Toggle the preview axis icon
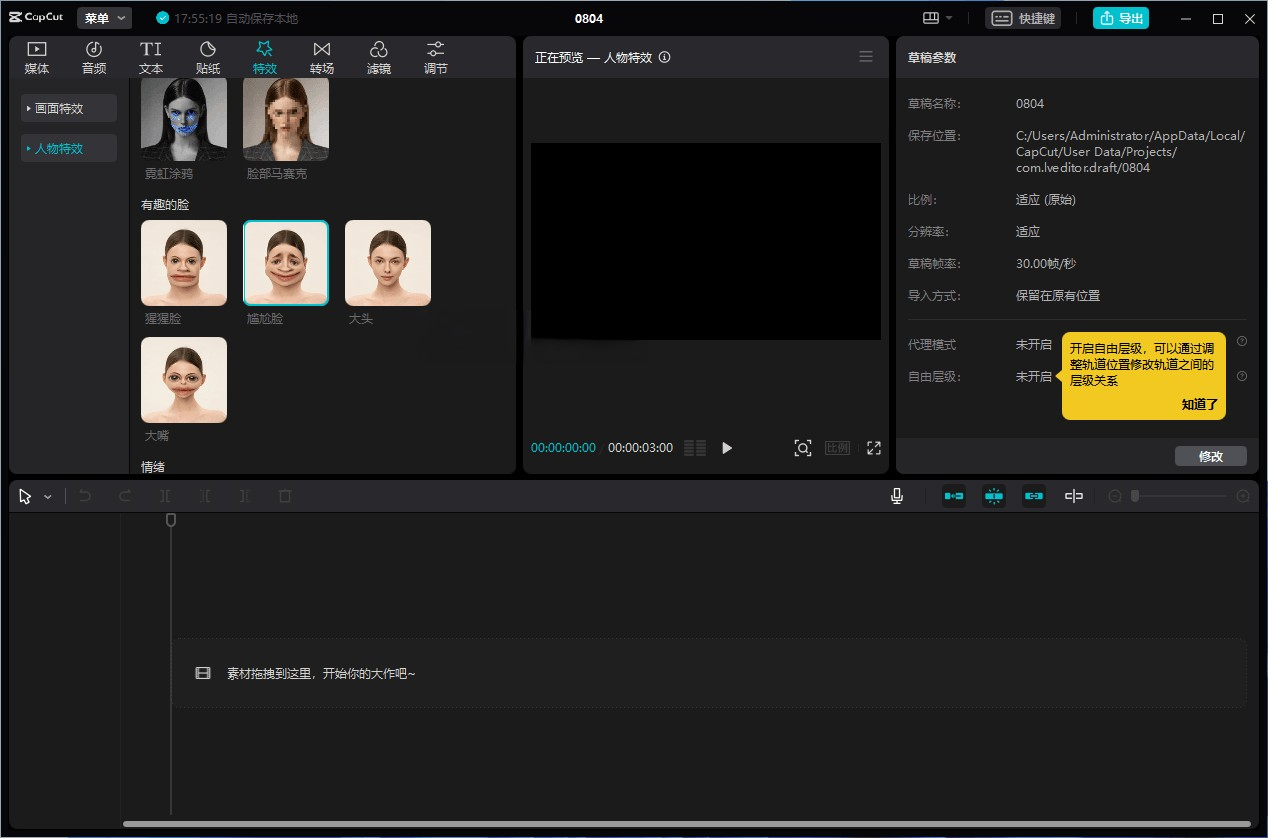Image resolution: width=1268 pixels, height=838 pixels. coord(1074,496)
